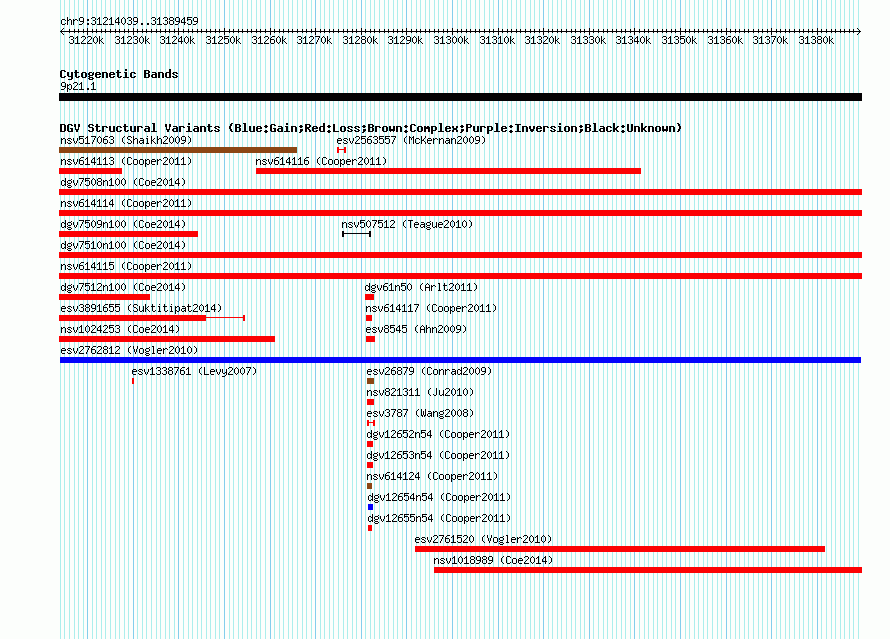Viewport: 890px width, 639px height.
Task: Click the dgv7509n100 (Coe2014) label
Action: point(123,224)
